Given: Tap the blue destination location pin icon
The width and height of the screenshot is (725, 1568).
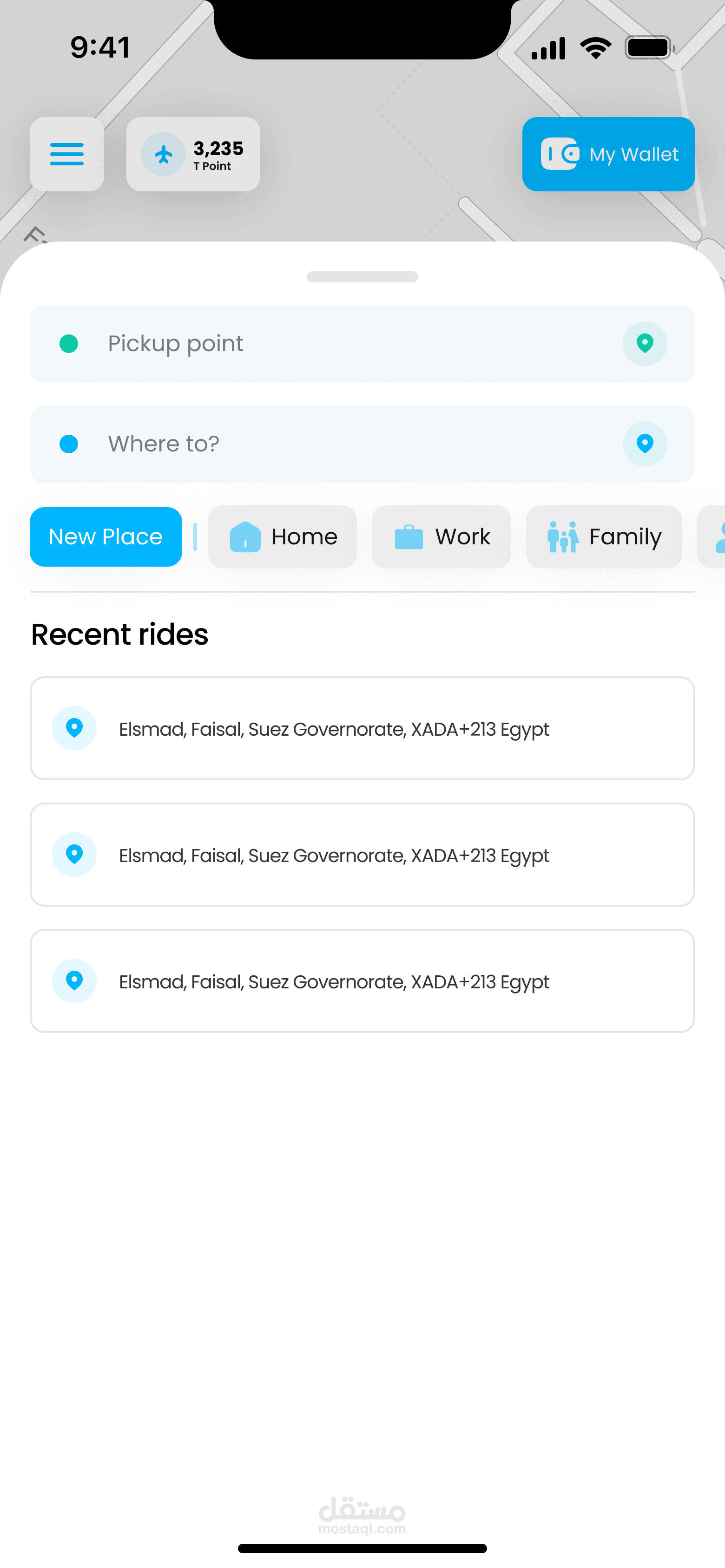Looking at the screenshot, I should [645, 444].
